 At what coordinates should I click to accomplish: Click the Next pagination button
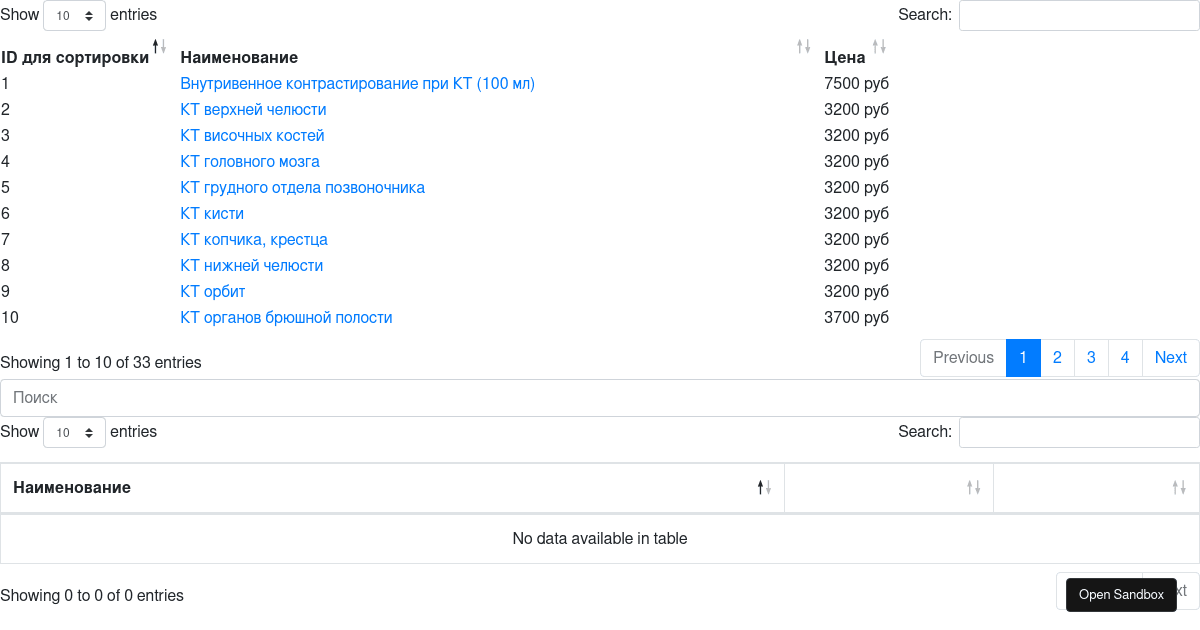click(x=1170, y=357)
